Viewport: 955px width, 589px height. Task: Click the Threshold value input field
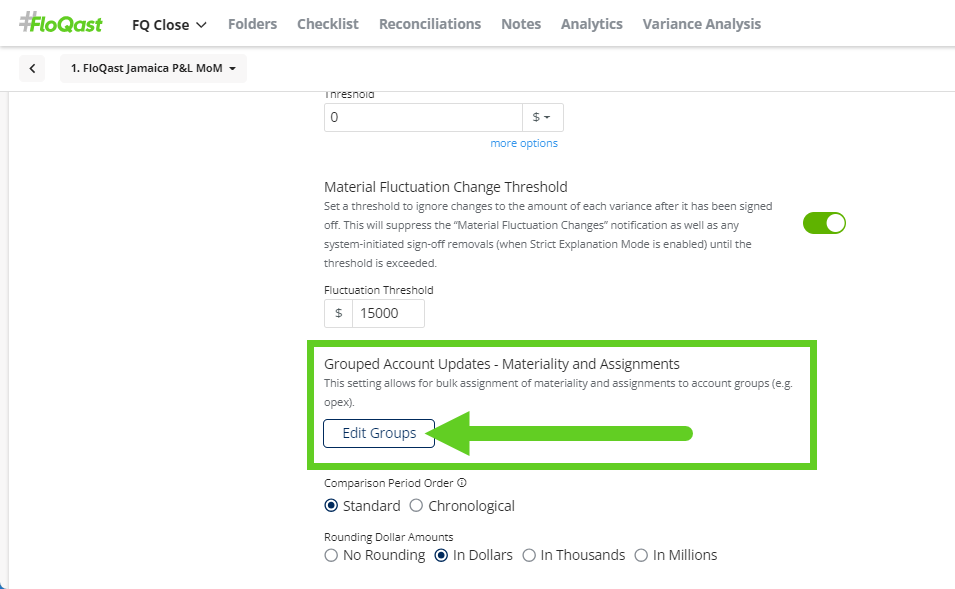(x=422, y=117)
